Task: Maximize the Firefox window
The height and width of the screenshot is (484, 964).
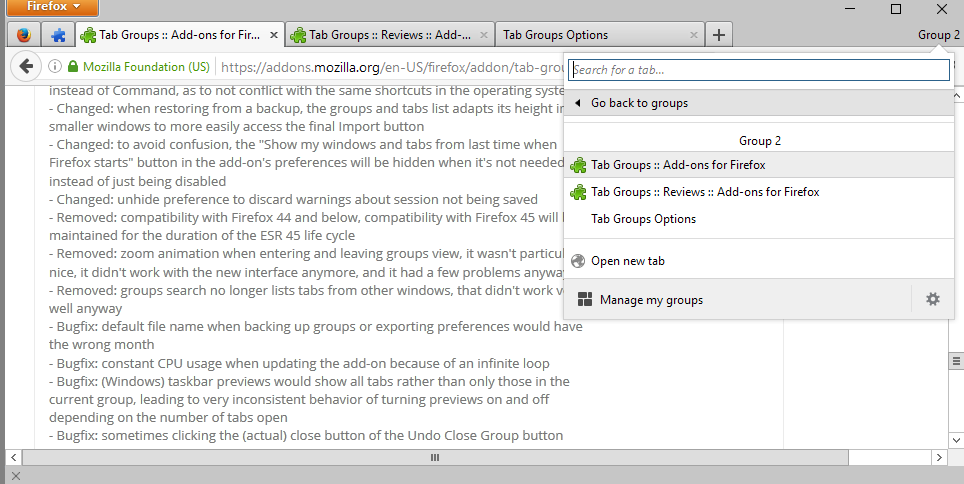Action: [x=896, y=9]
